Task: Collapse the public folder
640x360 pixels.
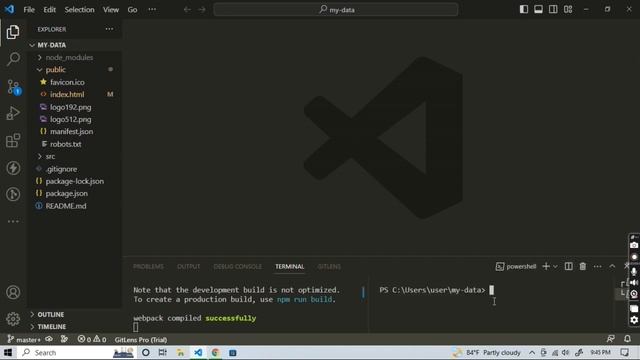Action: click(x=75, y=70)
